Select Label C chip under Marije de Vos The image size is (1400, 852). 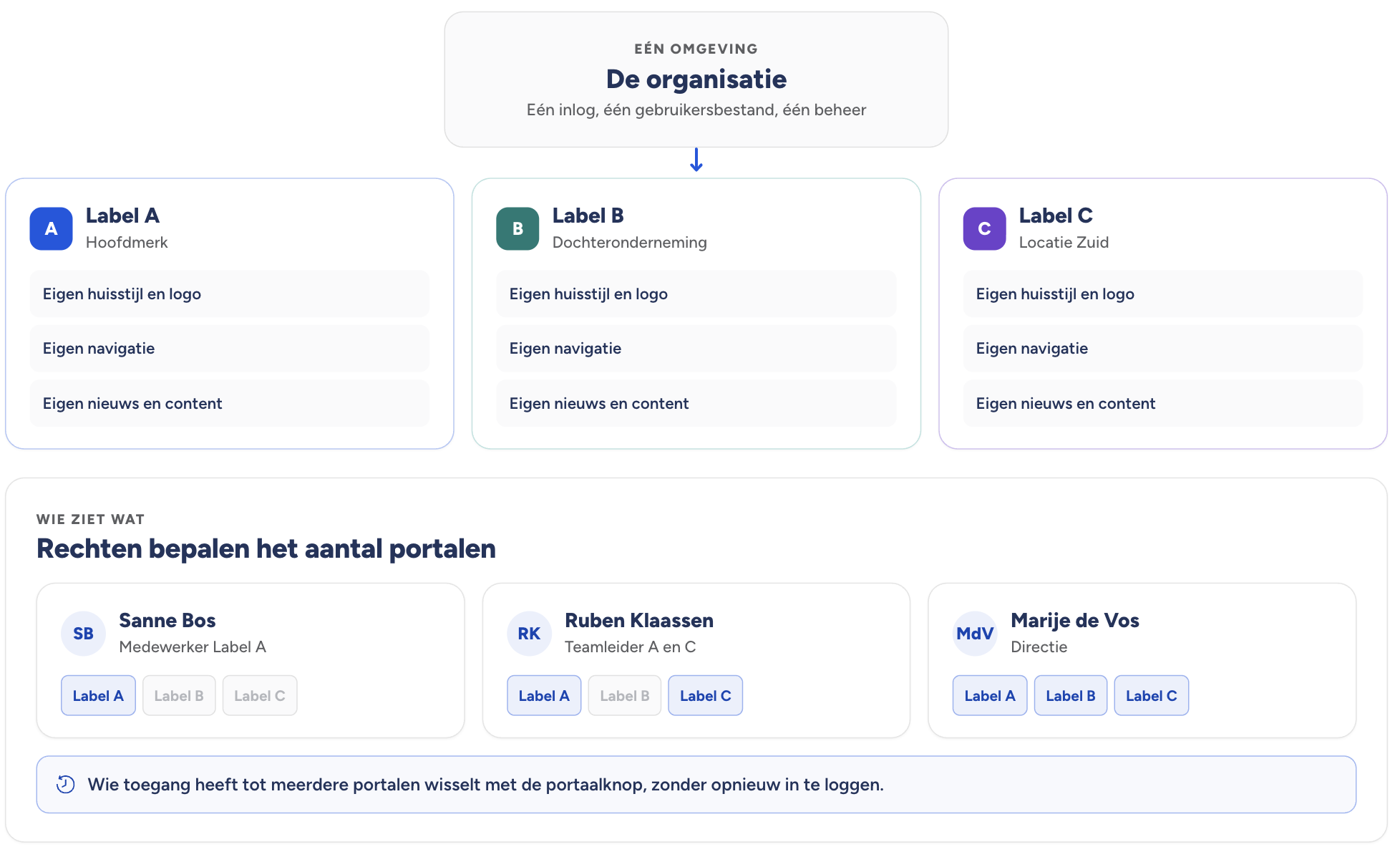1152,695
